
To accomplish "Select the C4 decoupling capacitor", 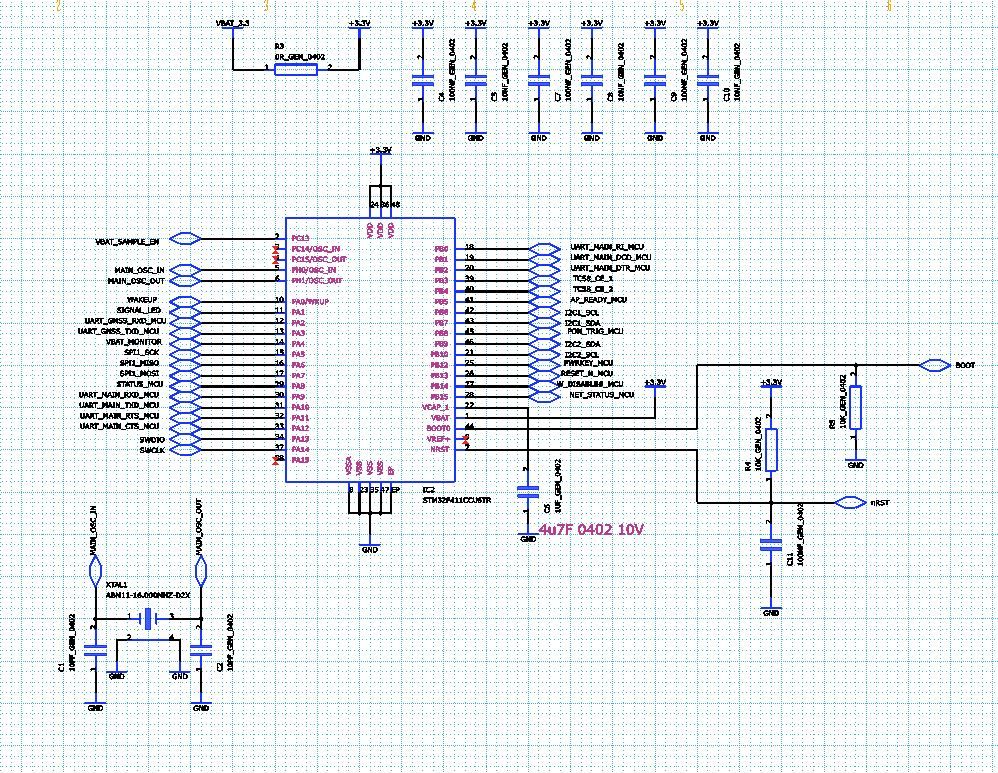I will click(422, 80).
